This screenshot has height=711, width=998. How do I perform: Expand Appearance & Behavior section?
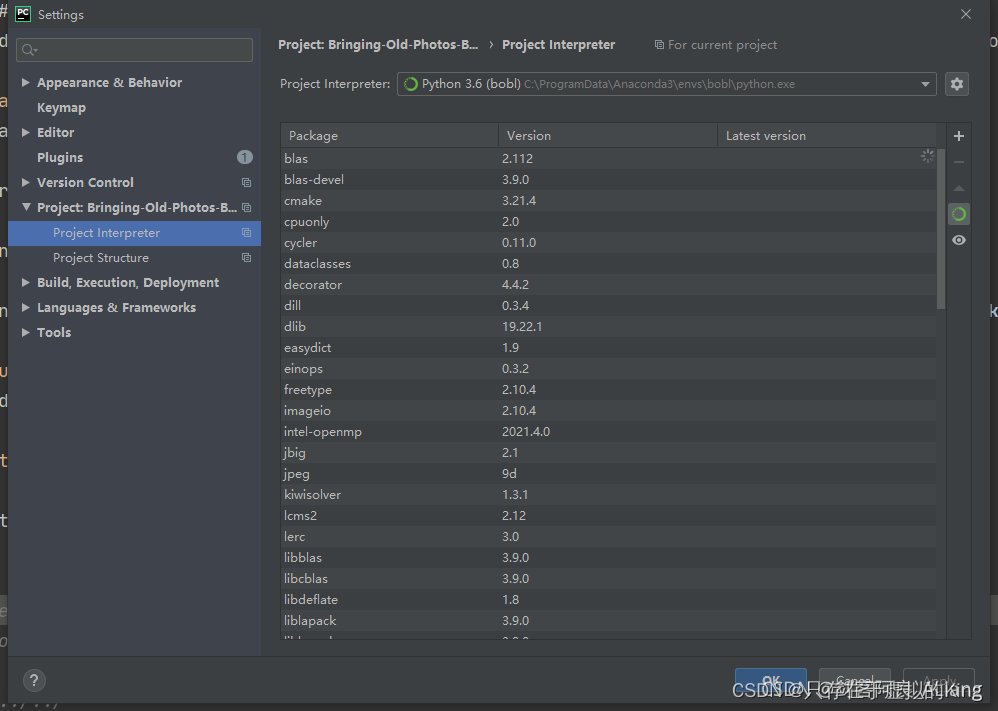[25, 82]
